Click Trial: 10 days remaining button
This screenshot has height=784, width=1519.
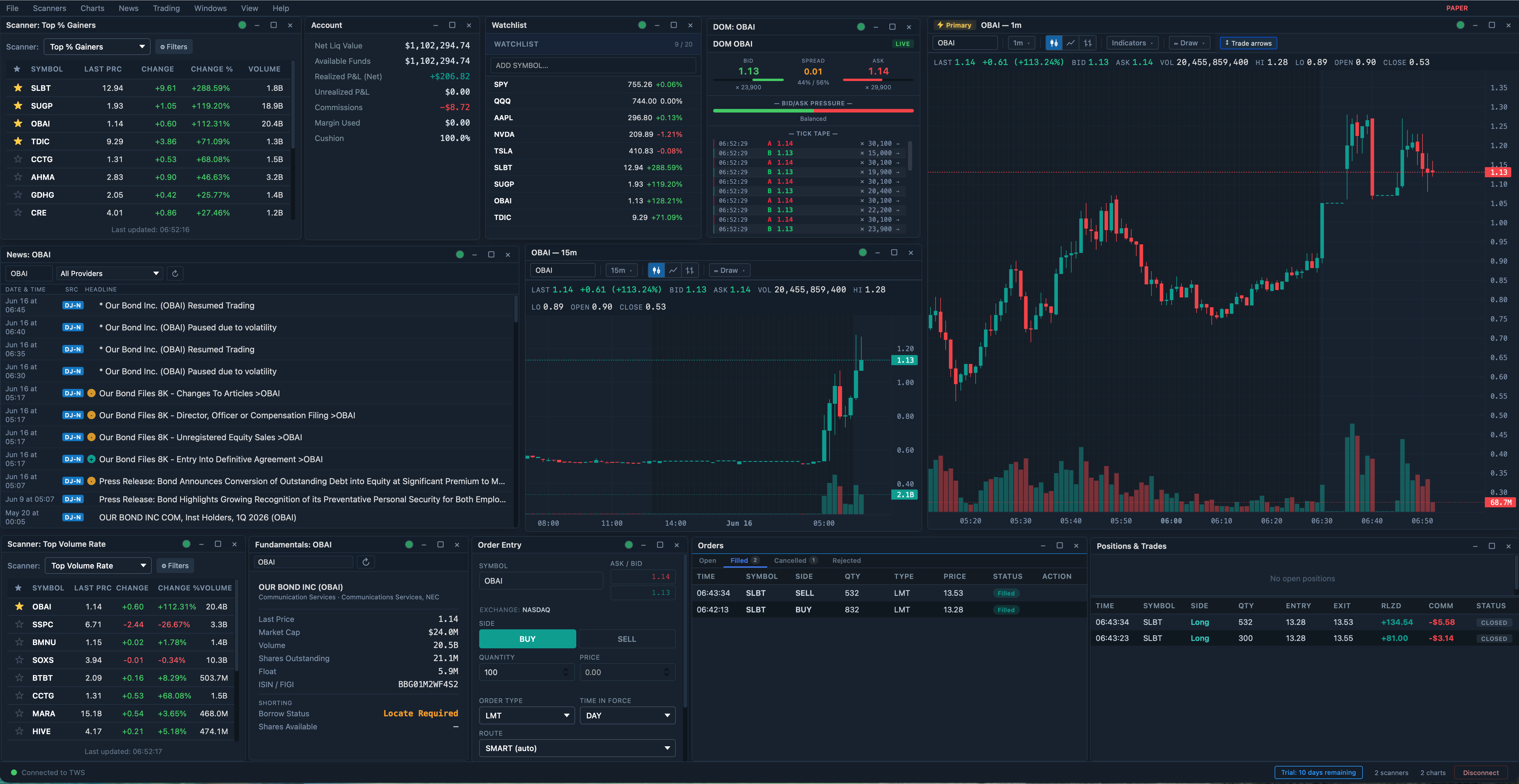coord(1318,773)
